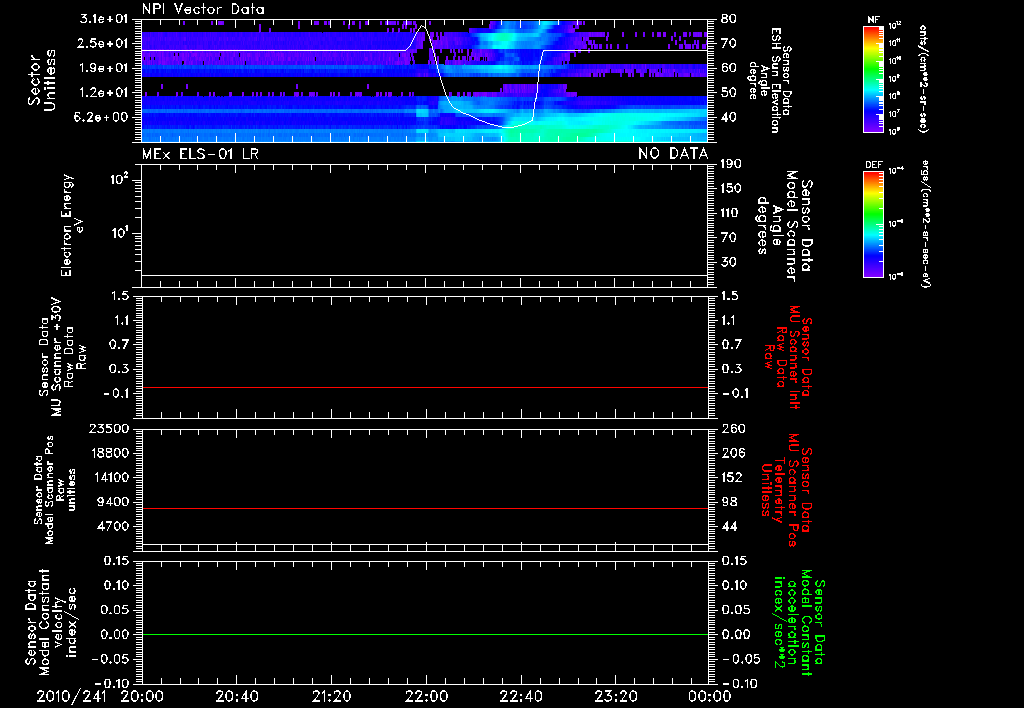Click 'Model Scanner Pos Raw unitless' axis label
1024x708 pixels.
pyautogui.click(x=55, y=490)
